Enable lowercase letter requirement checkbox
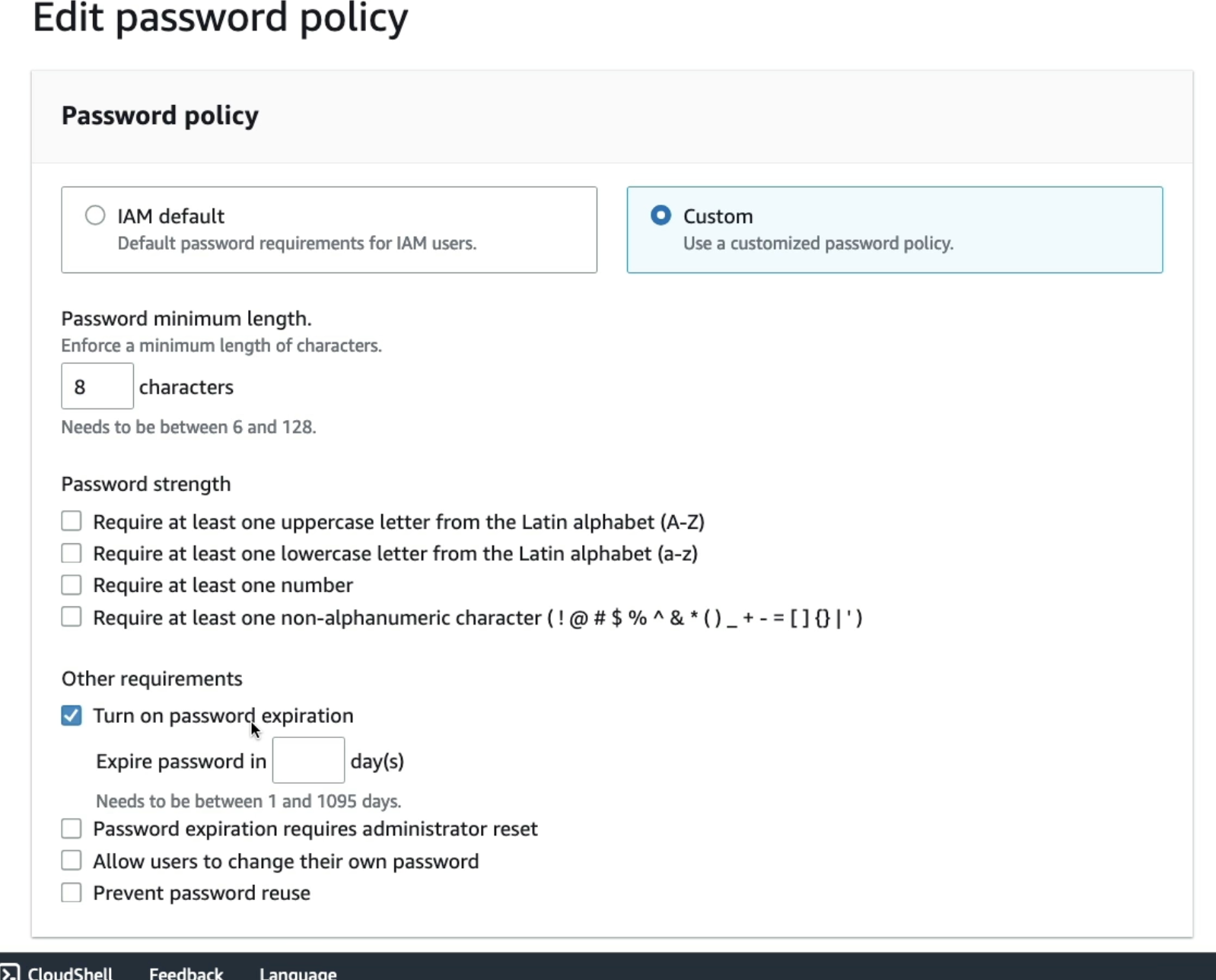Screen dimensions: 1216x980 pyautogui.click(x=72, y=553)
